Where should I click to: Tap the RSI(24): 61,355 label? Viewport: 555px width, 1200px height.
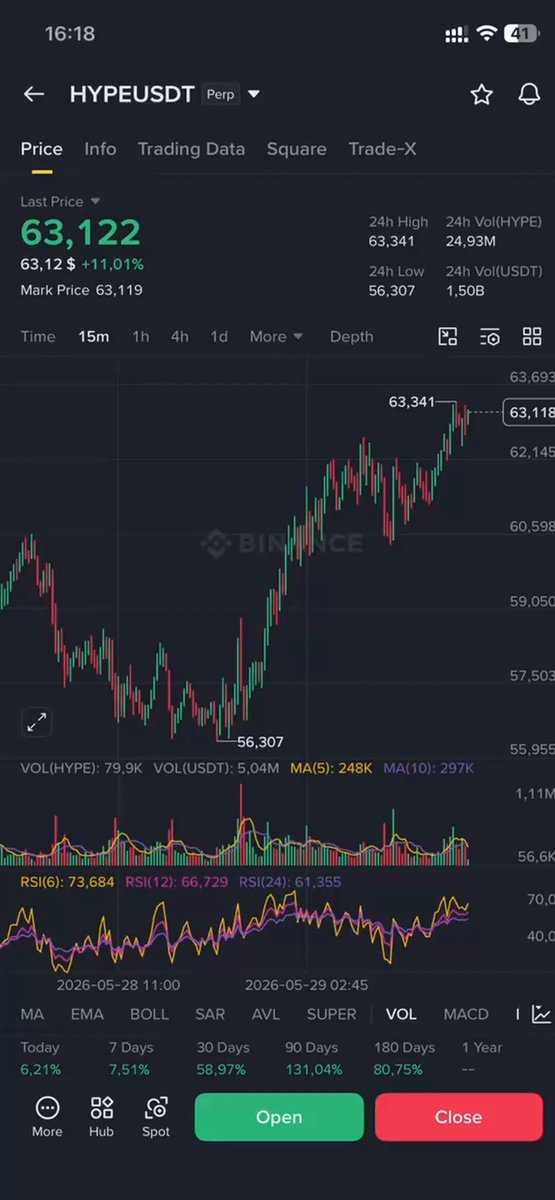[290, 882]
